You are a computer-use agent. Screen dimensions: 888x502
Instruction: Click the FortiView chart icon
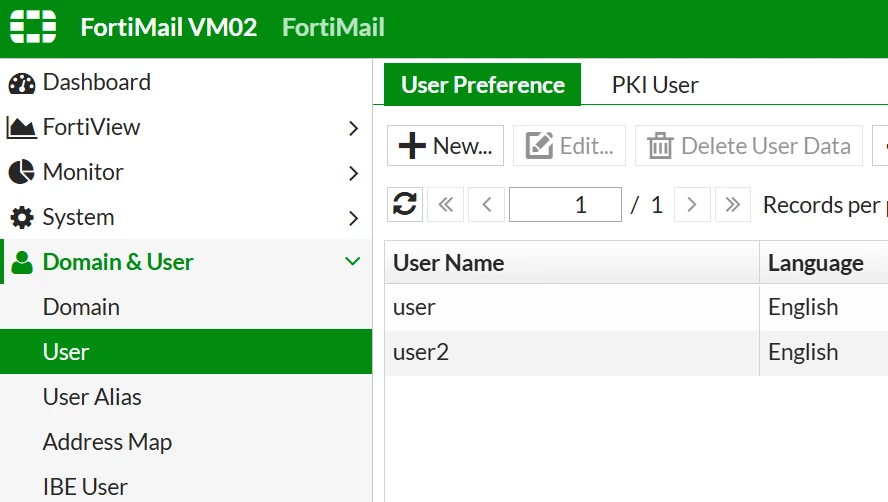pyautogui.click(x=21, y=127)
